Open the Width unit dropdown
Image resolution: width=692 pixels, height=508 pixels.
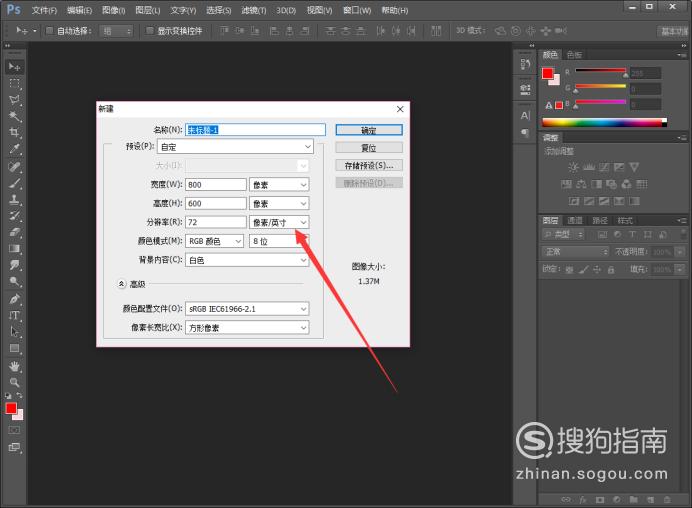279,184
